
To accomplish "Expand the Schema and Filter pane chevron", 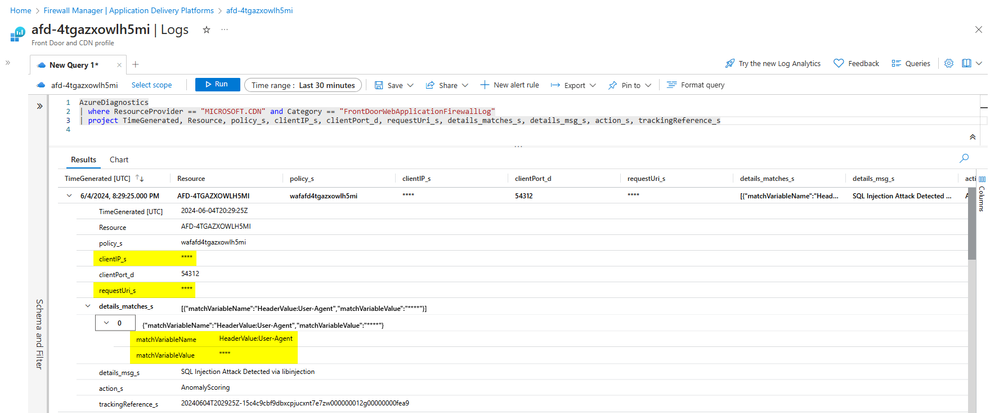I will click(x=40, y=106).
